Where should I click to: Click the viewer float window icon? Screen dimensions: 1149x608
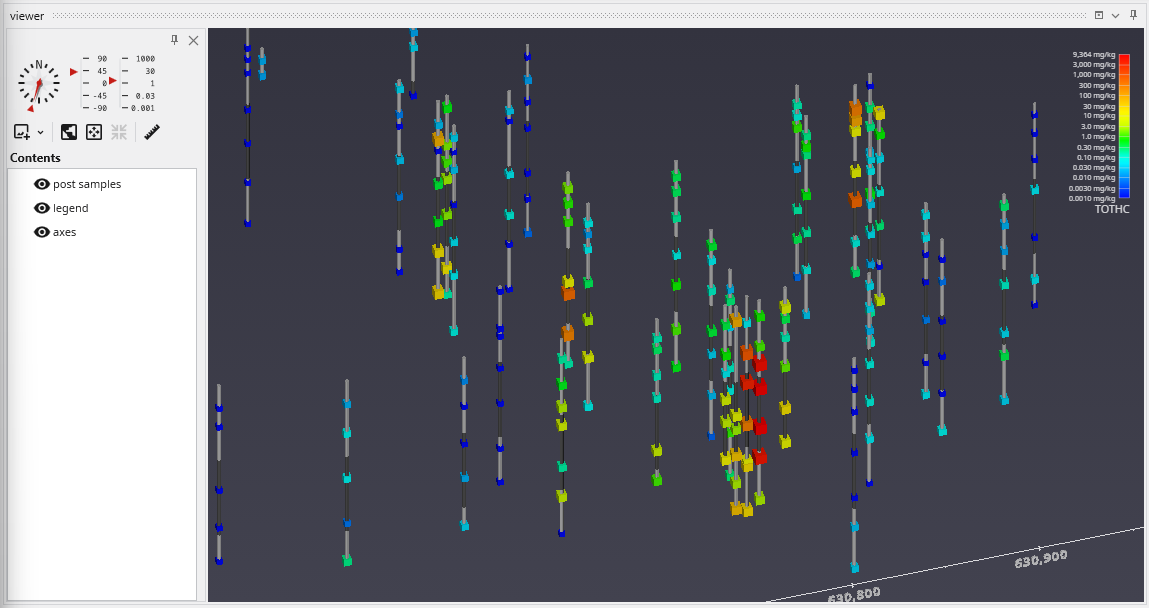(x=1099, y=15)
